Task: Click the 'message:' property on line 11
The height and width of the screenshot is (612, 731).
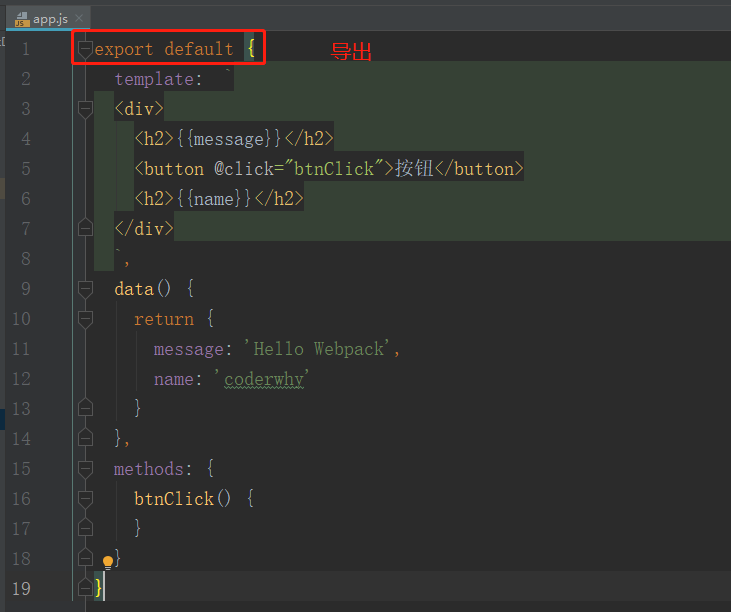Action: pos(193,350)
